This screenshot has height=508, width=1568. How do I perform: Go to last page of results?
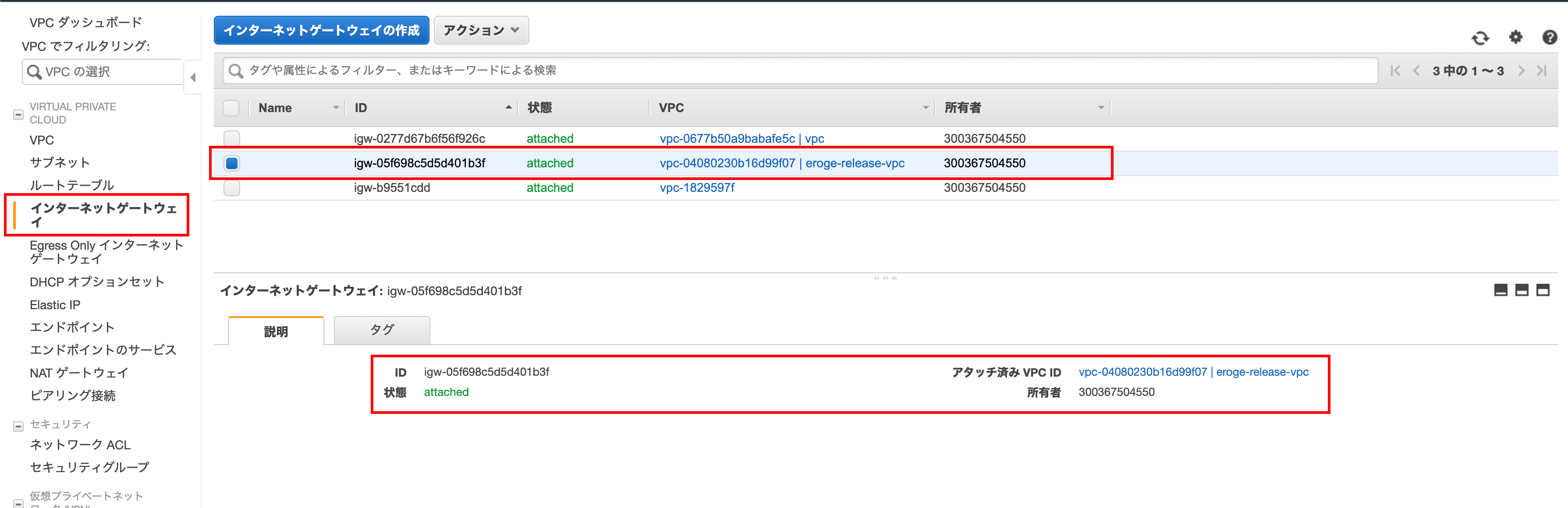[1541, 71]
